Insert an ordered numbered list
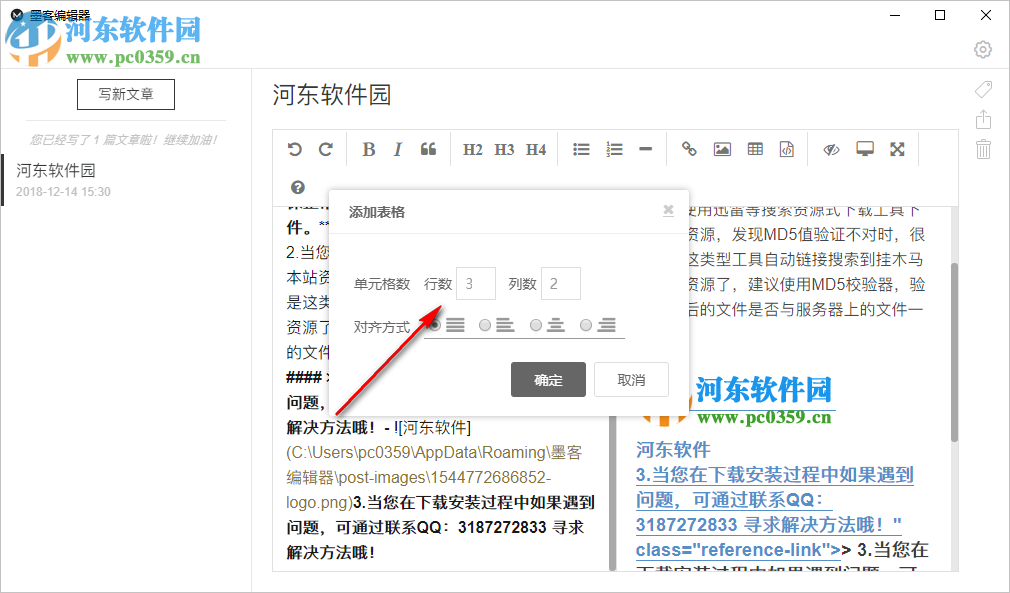 (x=614, y=149)
